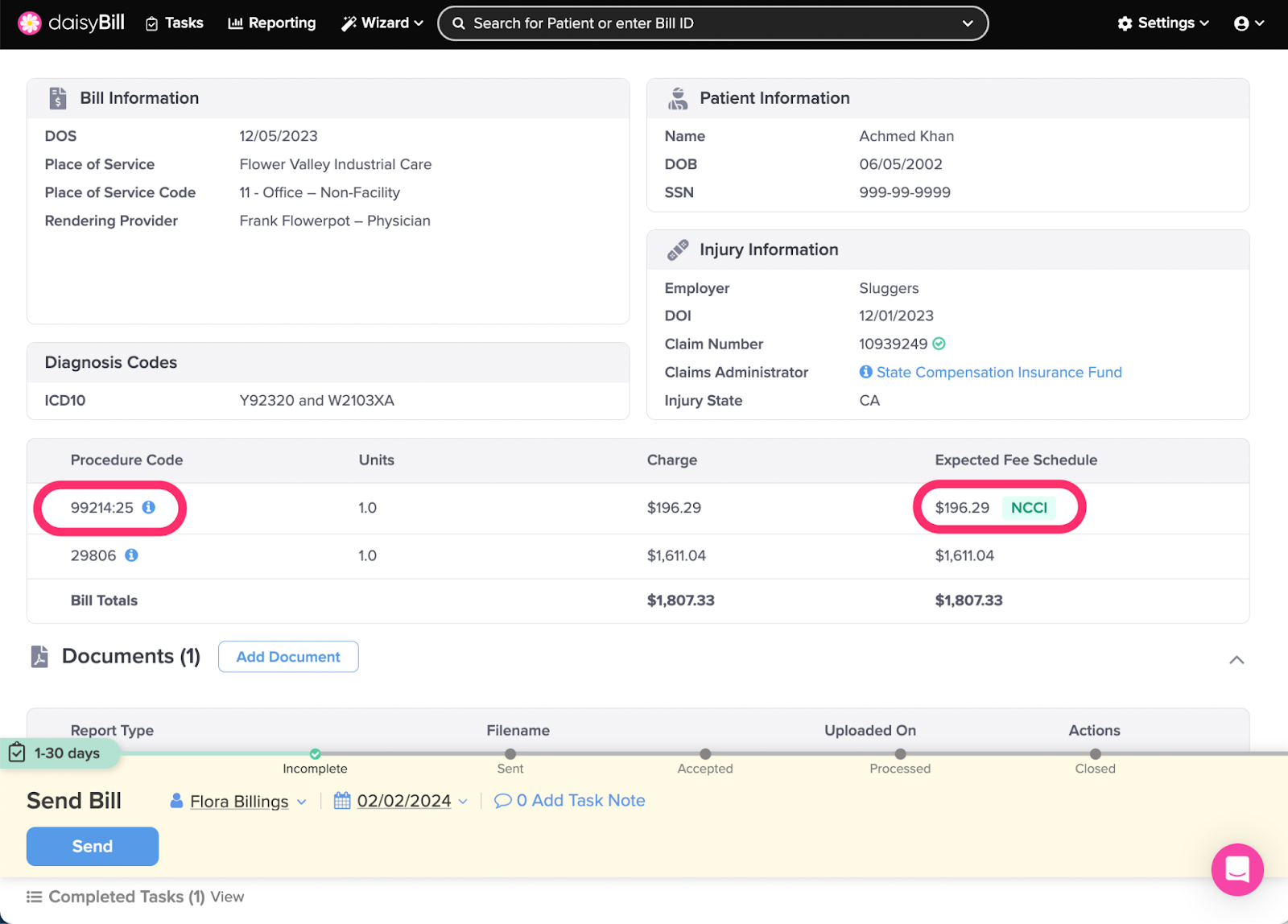Click info icon beside procedure code 29806
This screenshot has height=924, width=1288.
click(x=131, y=555)
